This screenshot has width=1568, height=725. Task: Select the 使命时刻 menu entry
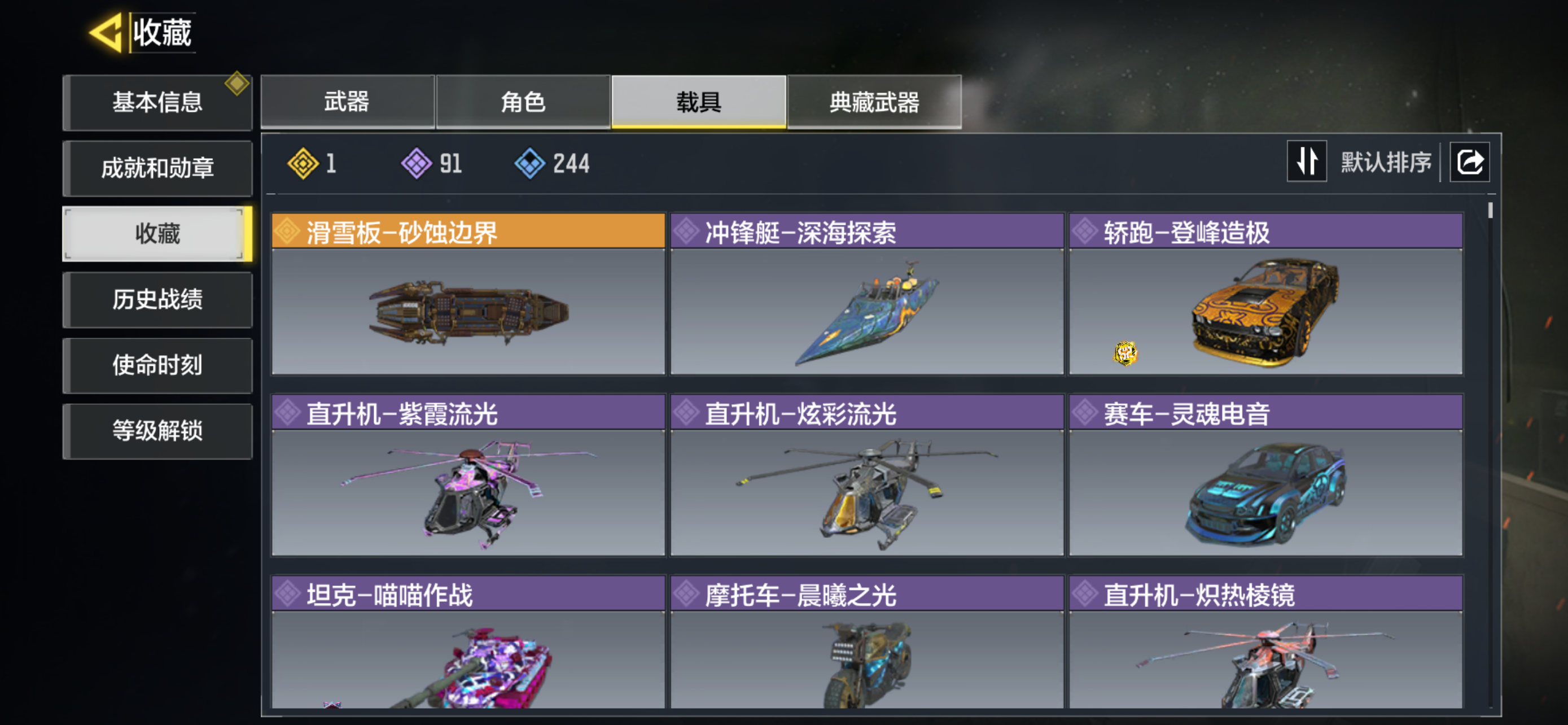click(157, 366)
